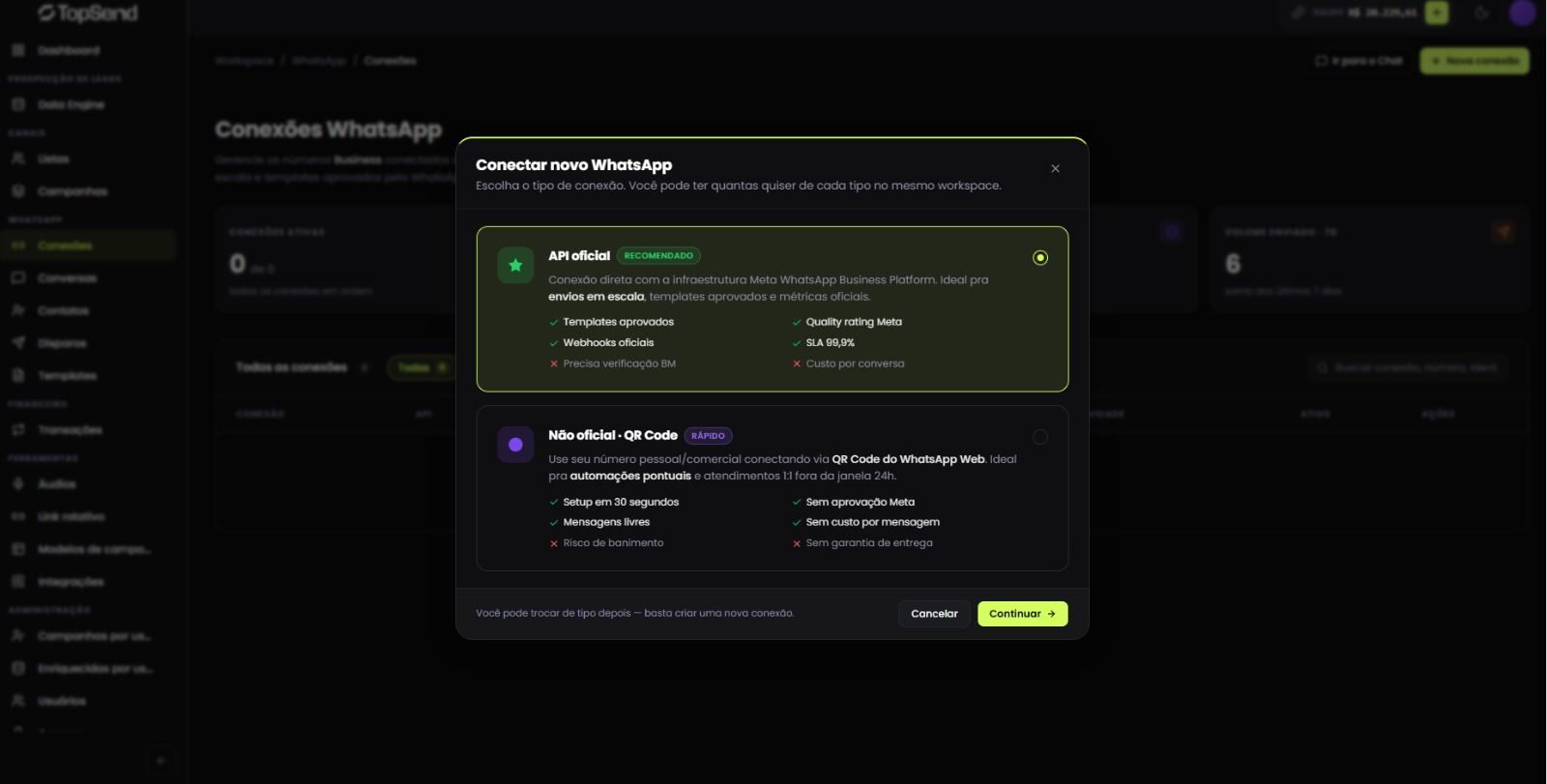Click the 'Quality rating Meta' text
The height and width of the screenshot is (784, 1547).
click(854, 322)
